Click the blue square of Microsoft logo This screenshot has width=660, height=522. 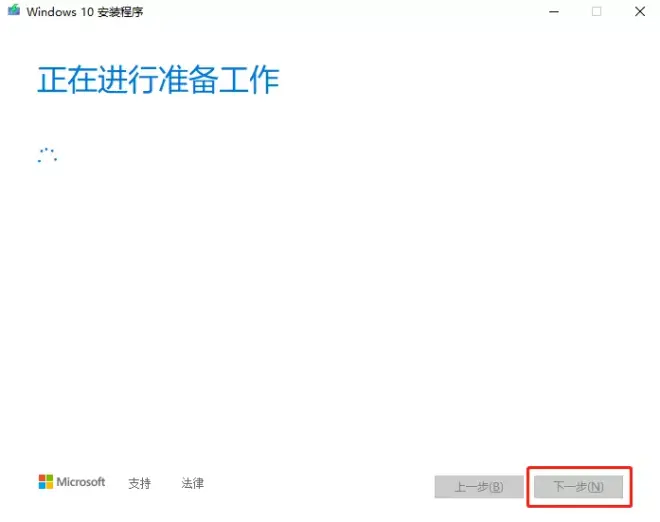(x=42, y=485)
